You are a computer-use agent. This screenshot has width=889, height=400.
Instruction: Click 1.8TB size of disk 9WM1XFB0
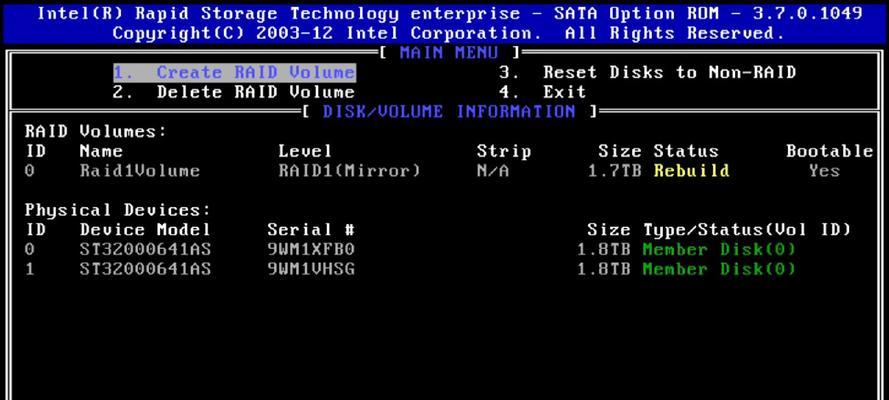[x=604, y=249]
